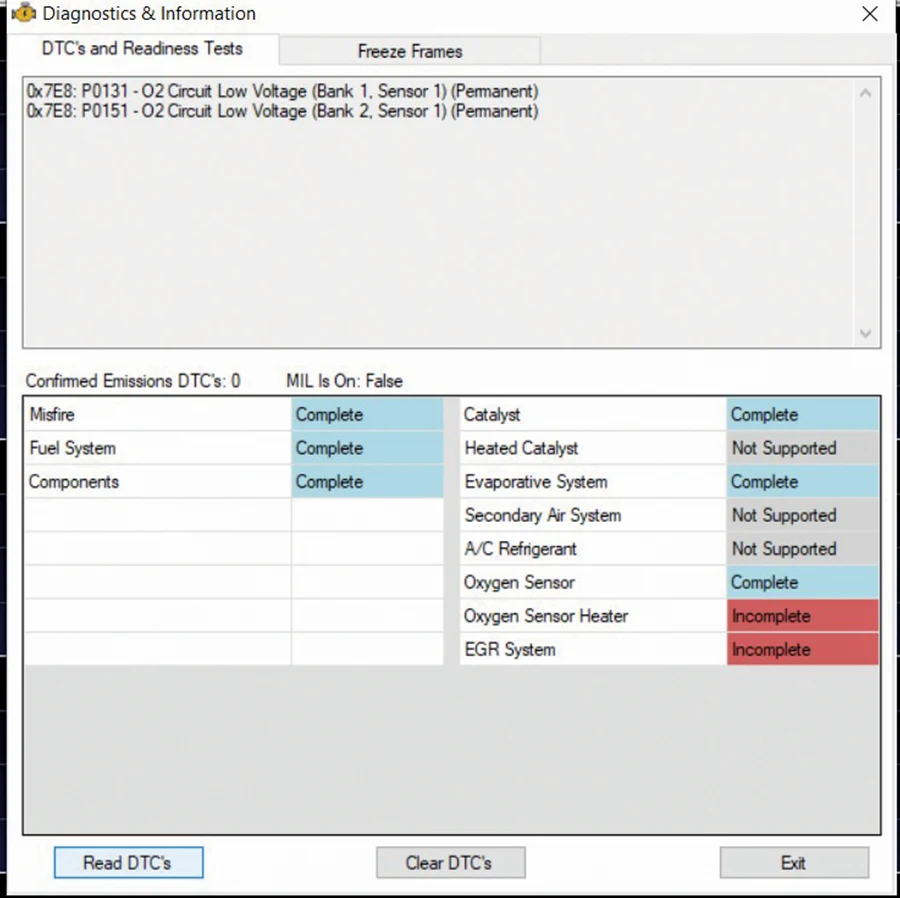Click the Confirmed Emissions DTC's counter

pyautogui.click(x=125, y=381)
